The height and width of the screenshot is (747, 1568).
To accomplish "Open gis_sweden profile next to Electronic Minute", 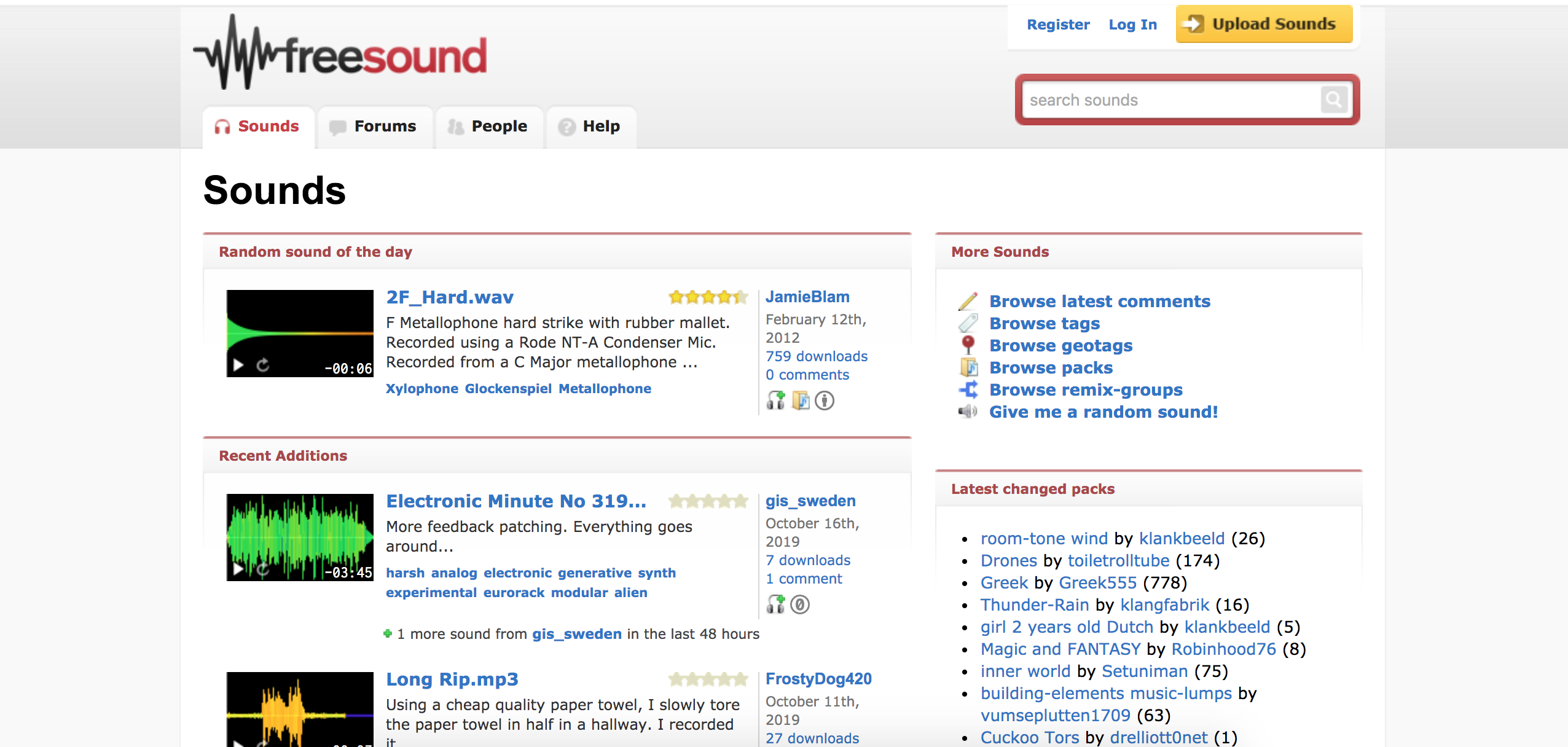I will (810, 501).
